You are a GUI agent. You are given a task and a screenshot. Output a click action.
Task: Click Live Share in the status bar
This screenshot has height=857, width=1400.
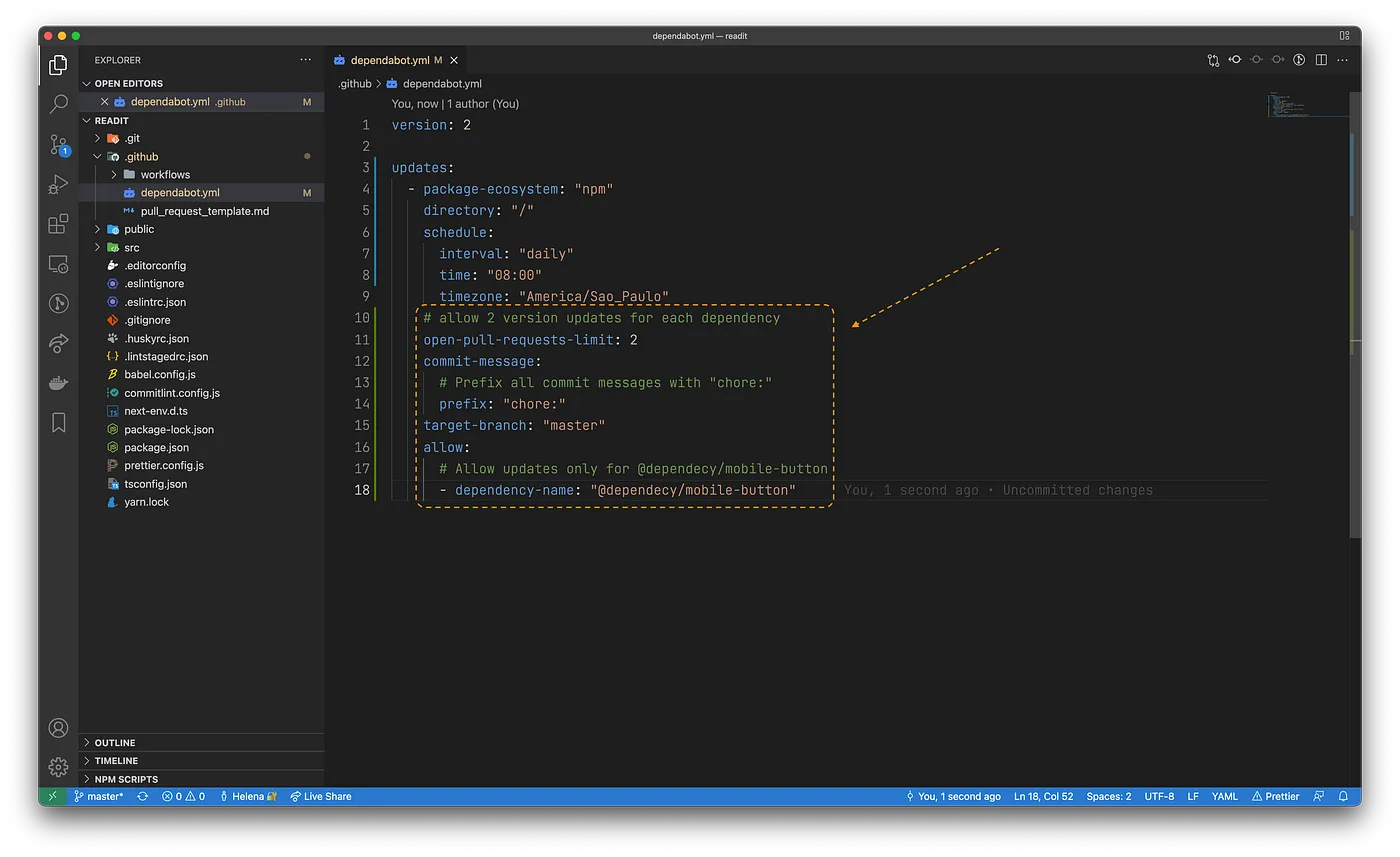coord(320,796)
